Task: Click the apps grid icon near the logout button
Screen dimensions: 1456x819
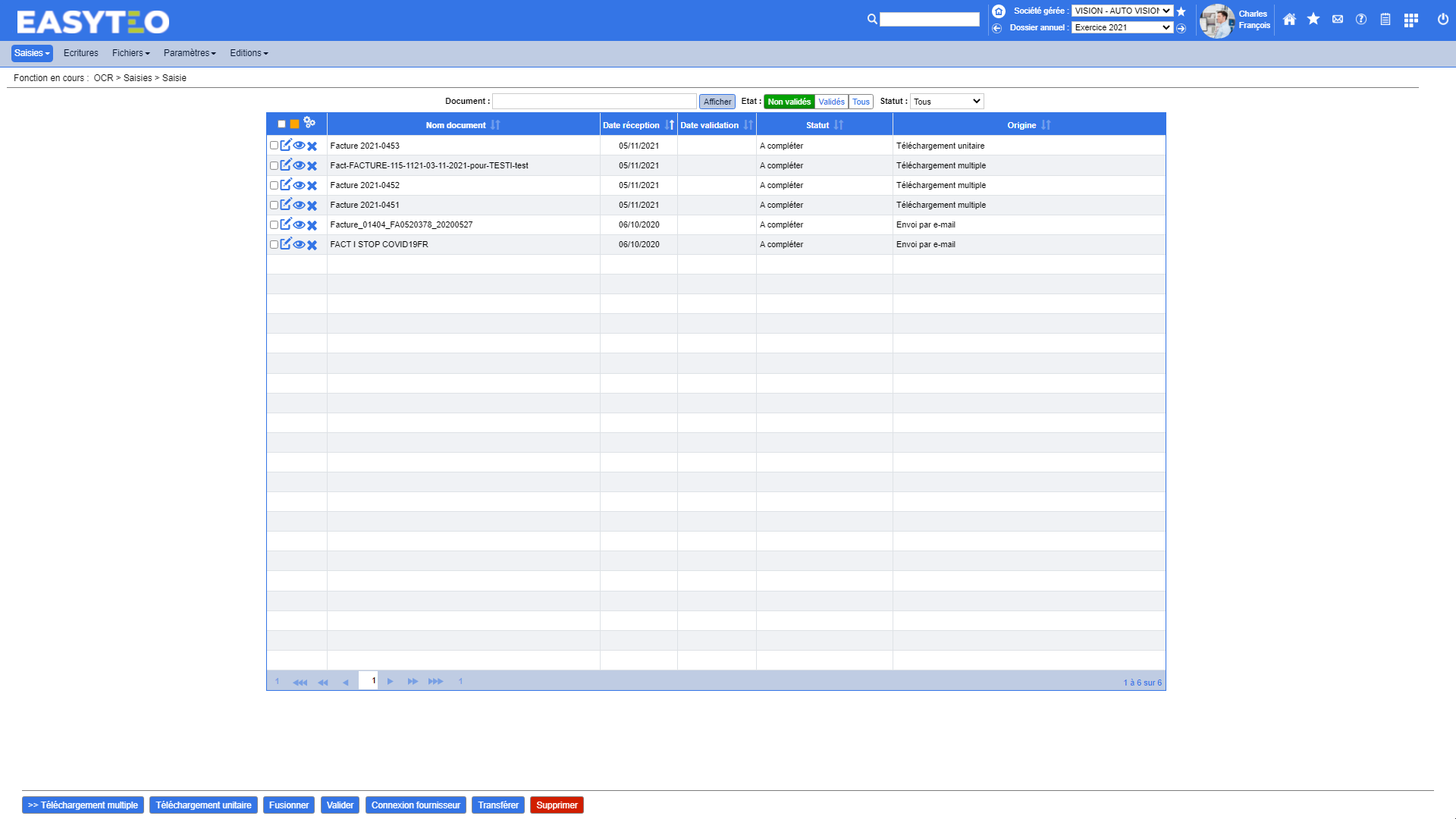Action: pos(1411,20)
